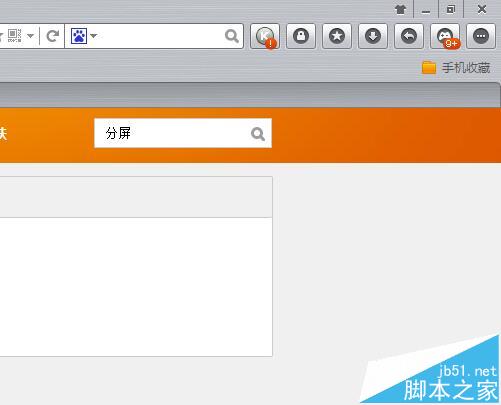The height and width of the screenshot is (405, 501).
Task: Open downloads with the down-arrow button
Action: pos(373,36)
